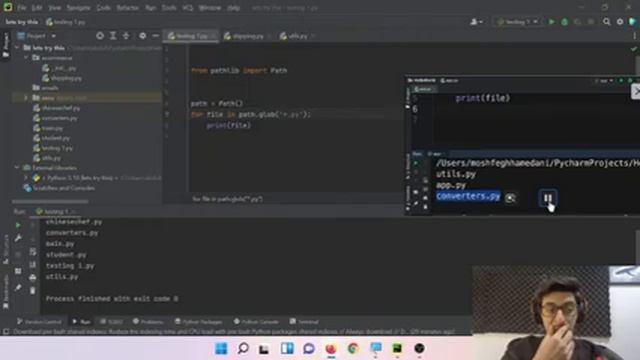The width and height of the screenshot is (640, 360).
Task: Open PyCharm from the taskbar
Action: pos(397,349)
